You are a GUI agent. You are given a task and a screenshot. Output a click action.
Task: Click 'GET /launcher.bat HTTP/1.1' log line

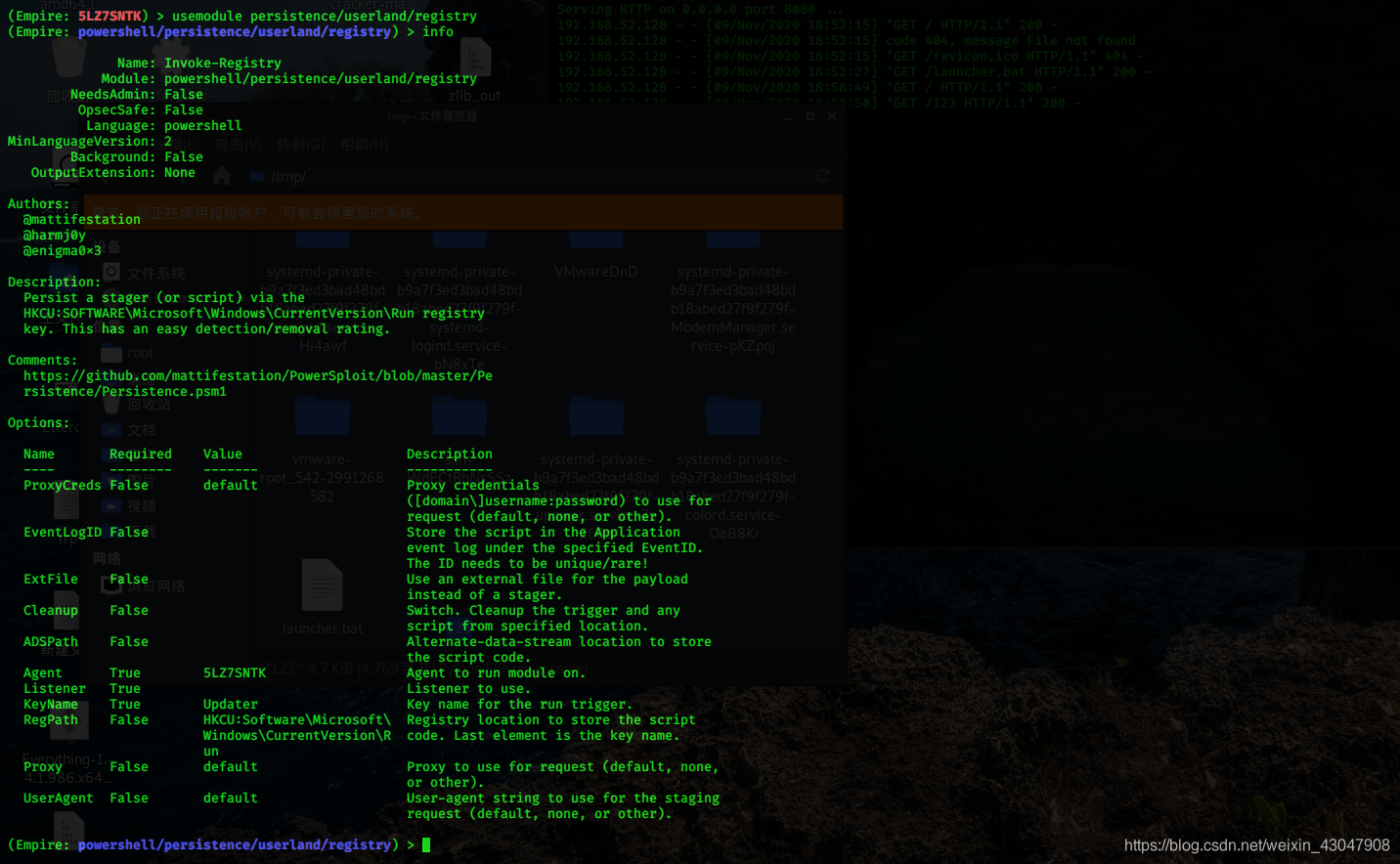[x=854, y=71]
